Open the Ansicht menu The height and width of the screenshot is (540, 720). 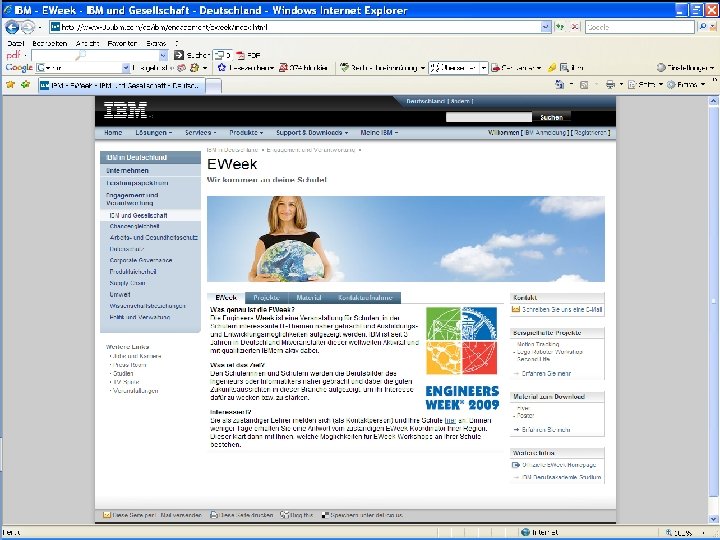coord(87,43)
